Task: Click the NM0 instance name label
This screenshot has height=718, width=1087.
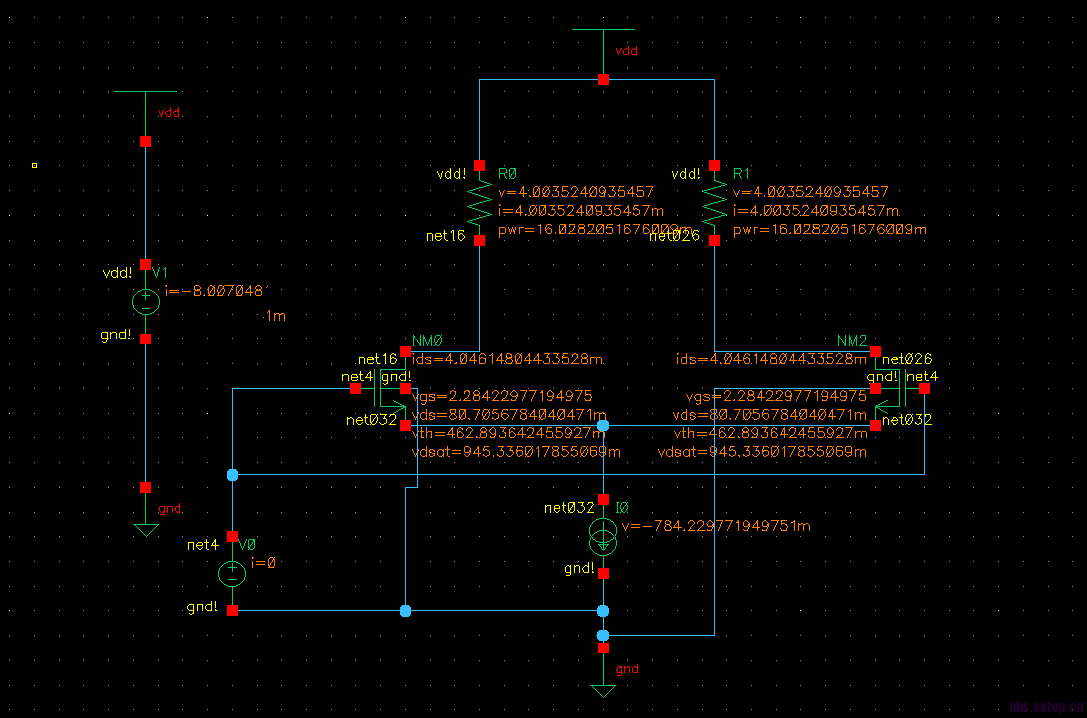Action: [x=427, y=341]
